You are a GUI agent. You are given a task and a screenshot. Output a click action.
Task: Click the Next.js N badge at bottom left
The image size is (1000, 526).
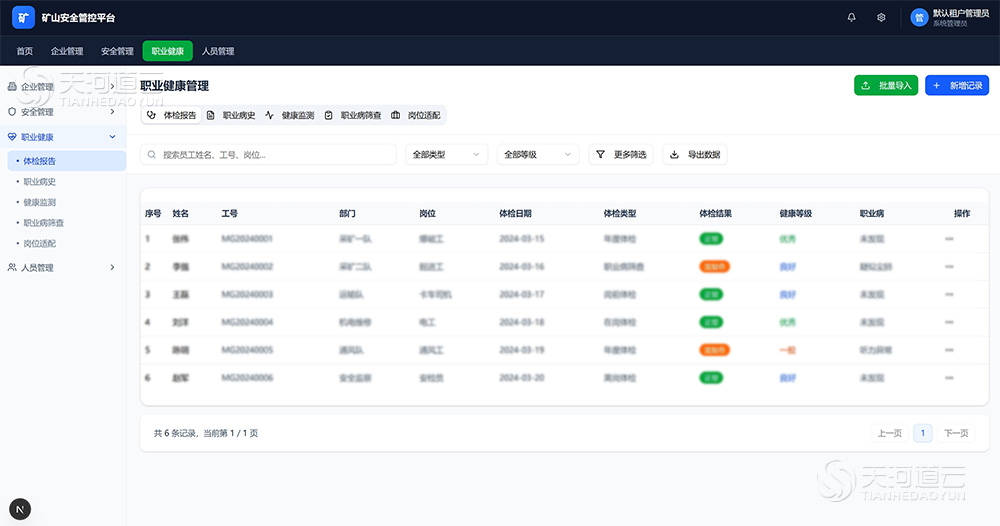click(20, 509)
